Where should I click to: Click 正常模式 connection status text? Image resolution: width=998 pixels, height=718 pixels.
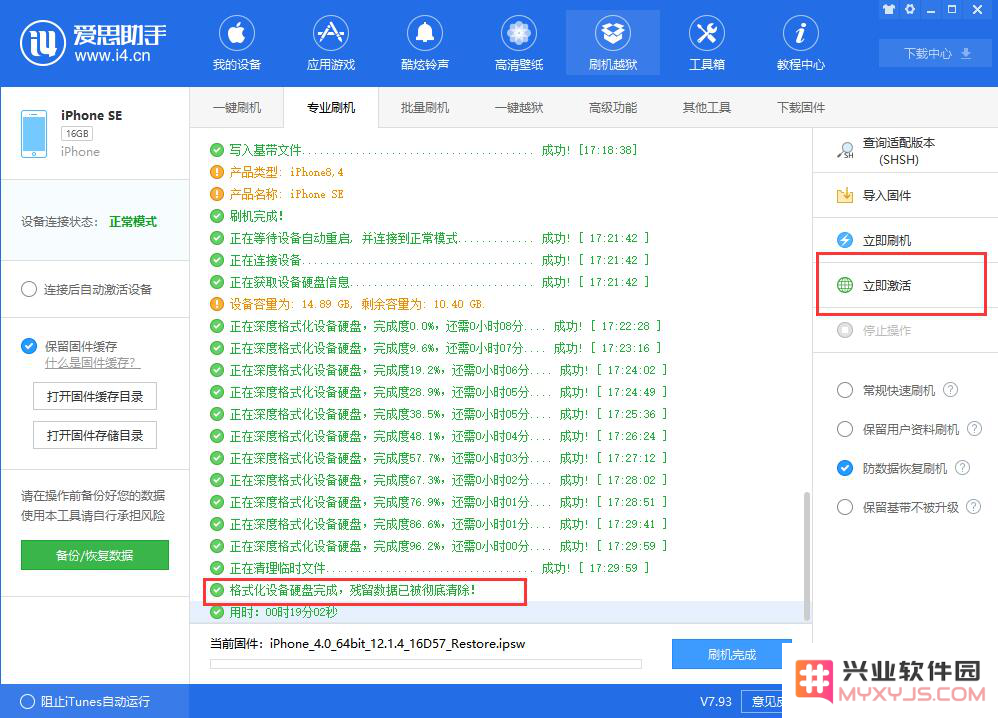[133, 222]
